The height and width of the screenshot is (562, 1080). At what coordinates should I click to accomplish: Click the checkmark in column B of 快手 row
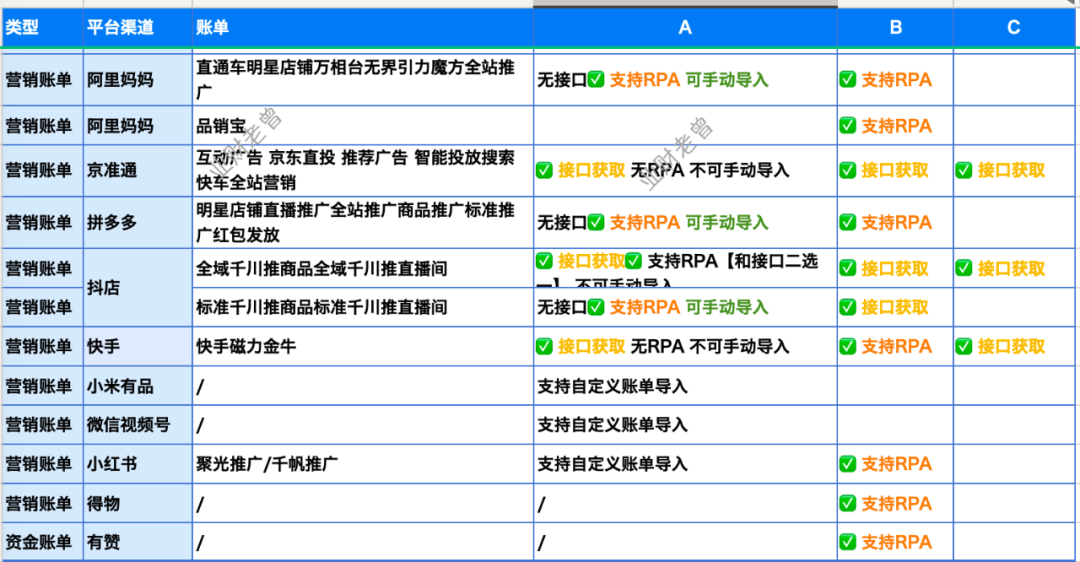click(x=848, y=346)
